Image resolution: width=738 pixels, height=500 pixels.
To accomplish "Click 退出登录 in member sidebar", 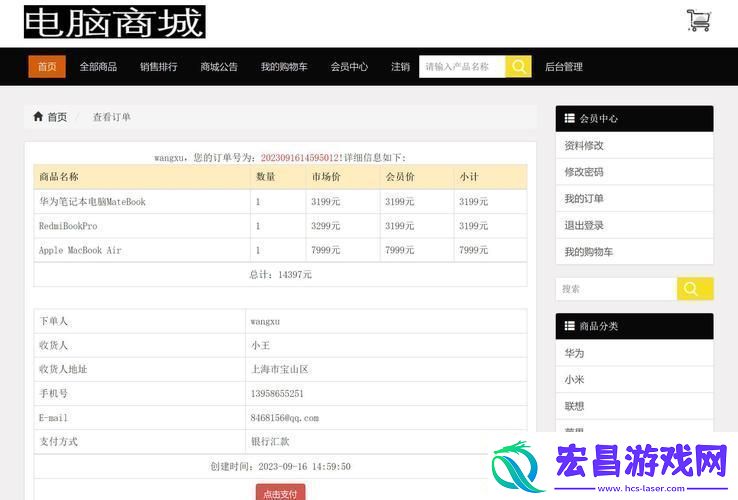I will coord(634,225).
